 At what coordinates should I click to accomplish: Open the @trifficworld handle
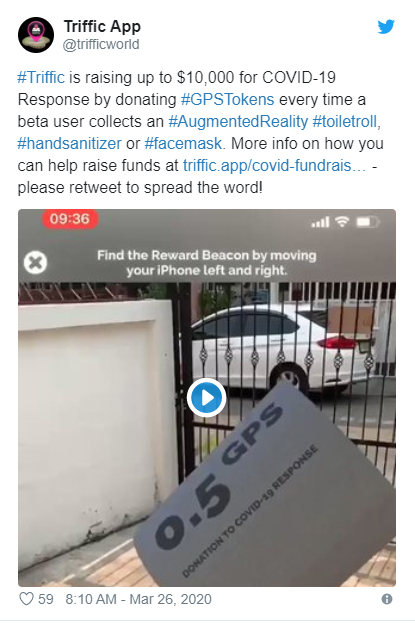click(x=101, y=44)
